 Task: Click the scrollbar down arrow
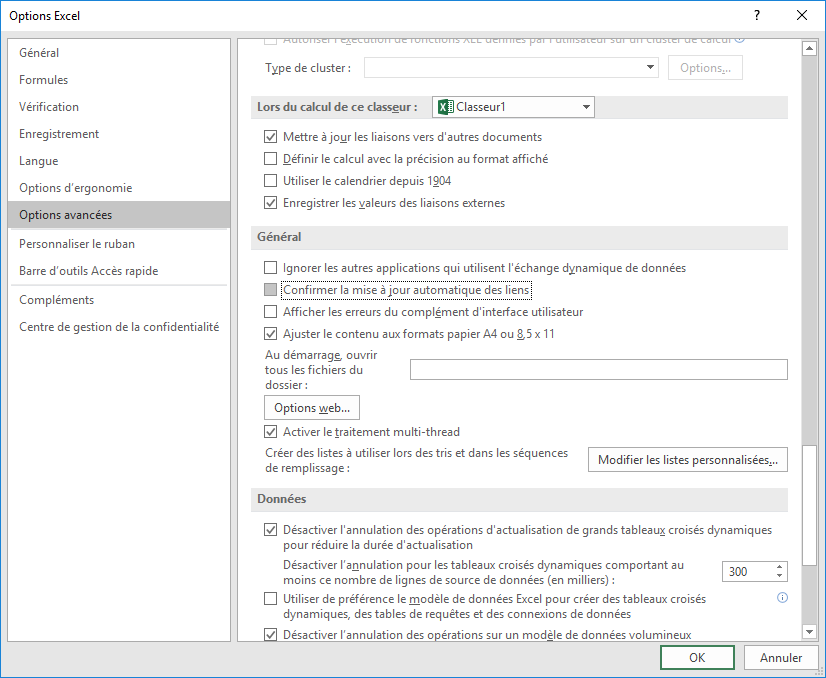point(809,631)
